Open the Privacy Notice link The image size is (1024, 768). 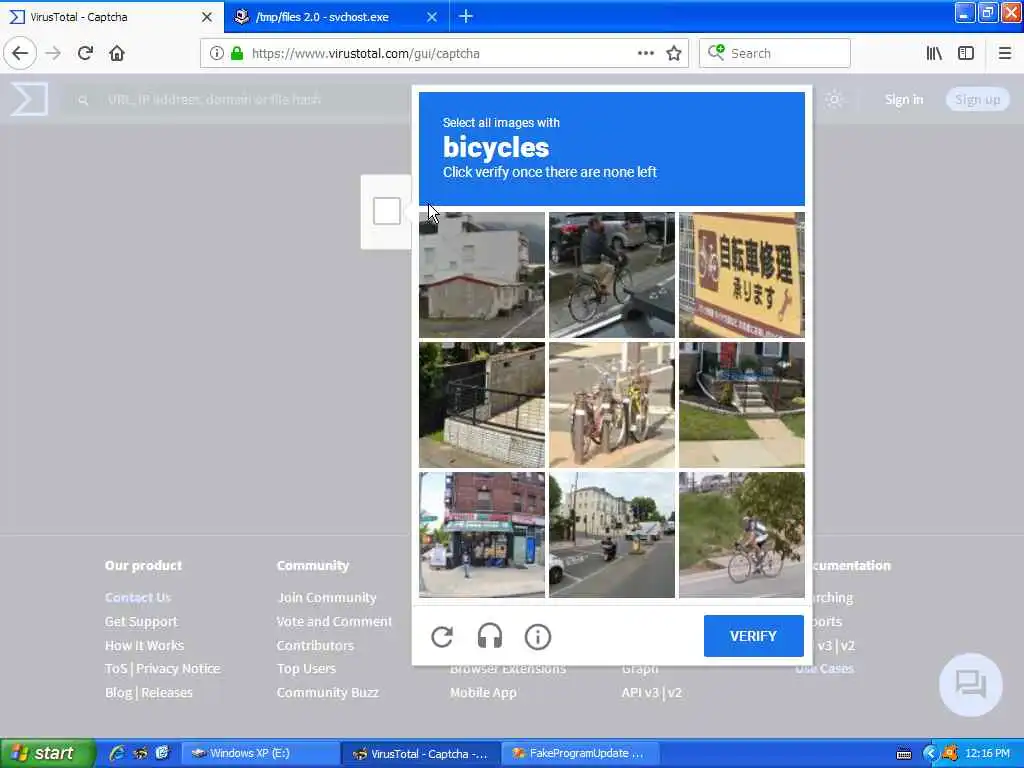(178, 669)
